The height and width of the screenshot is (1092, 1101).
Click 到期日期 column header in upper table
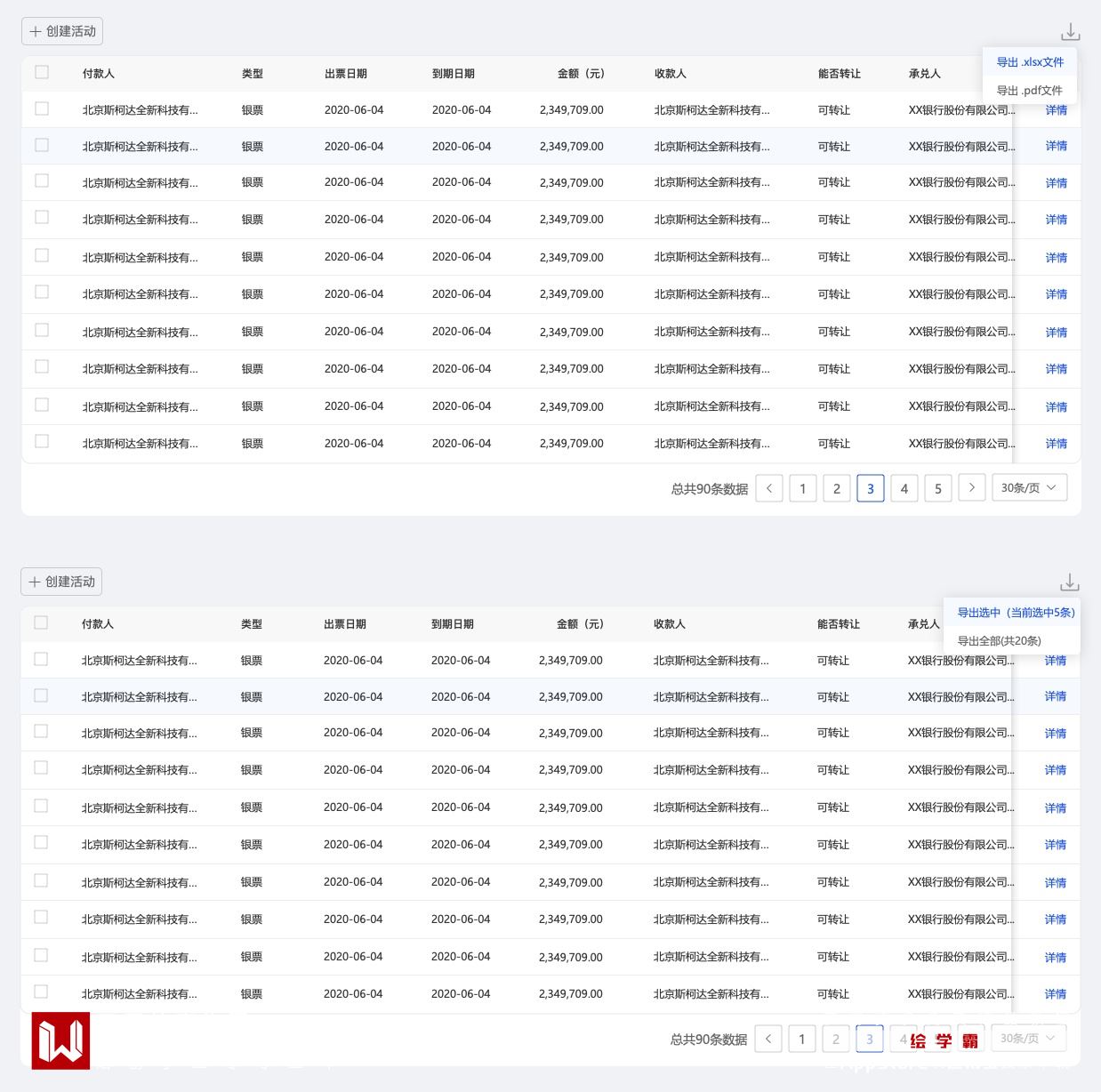454,74
